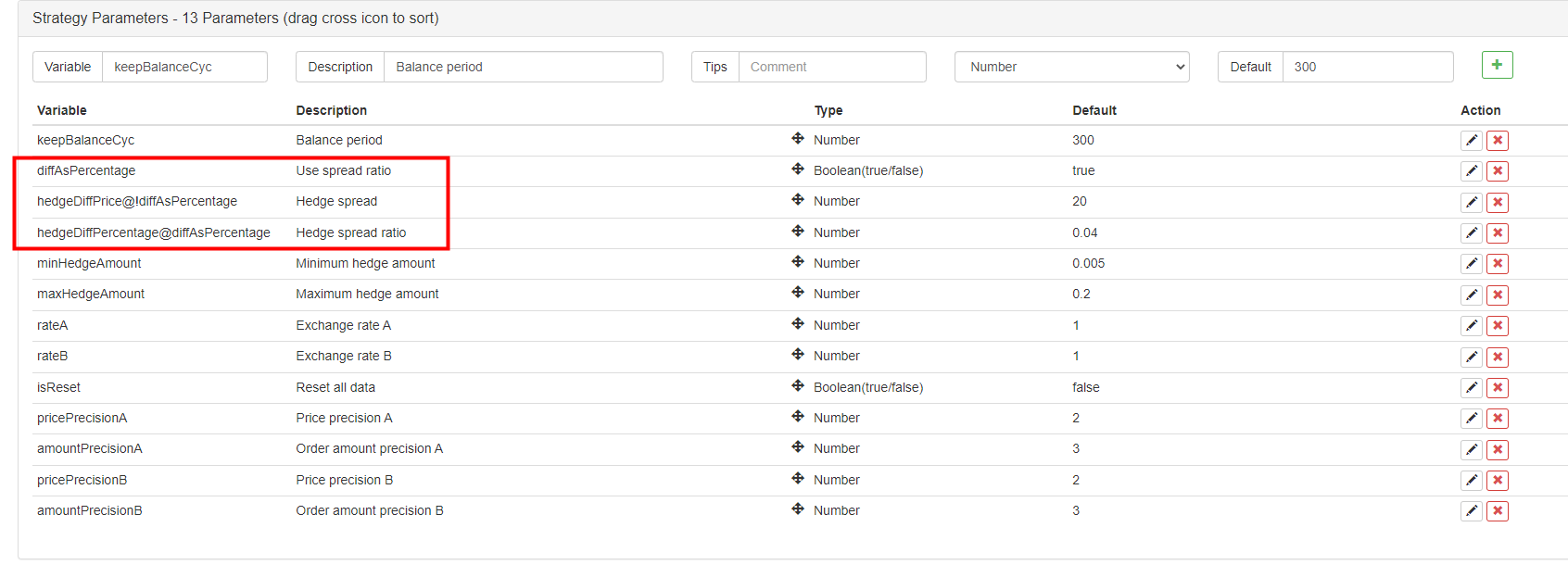Viewport: 1568px width, 565px height.
Task: Edit the pricePrecisionB parameter
Action: tap(1471, 481)
